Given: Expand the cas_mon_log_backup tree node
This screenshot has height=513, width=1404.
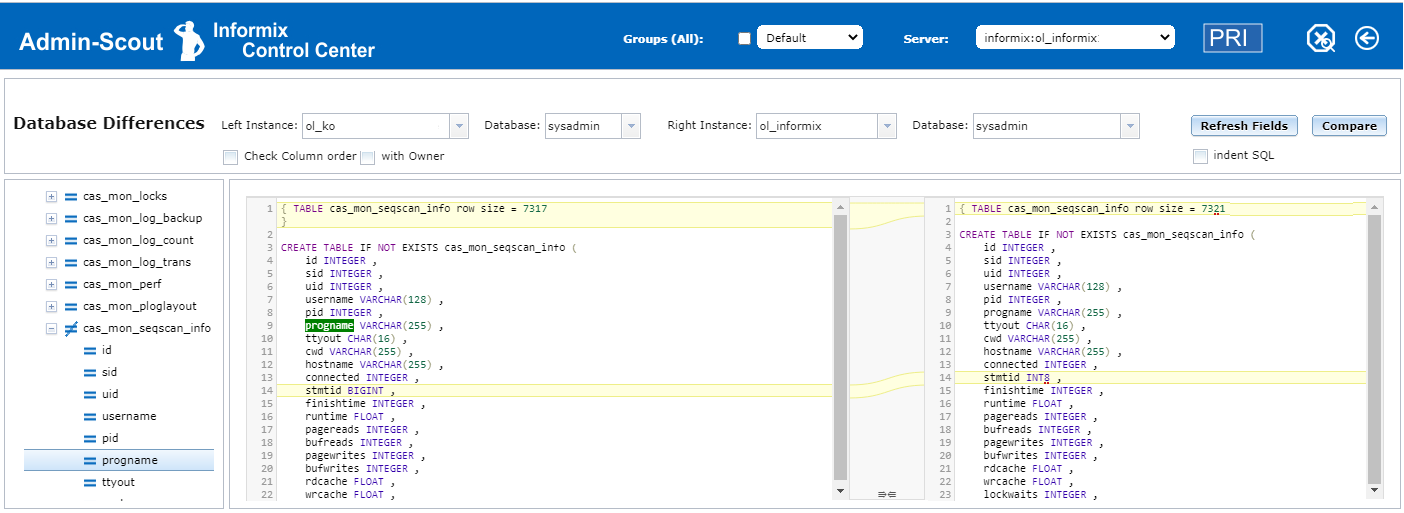Looking at the screenshot, I should [51, 218].
